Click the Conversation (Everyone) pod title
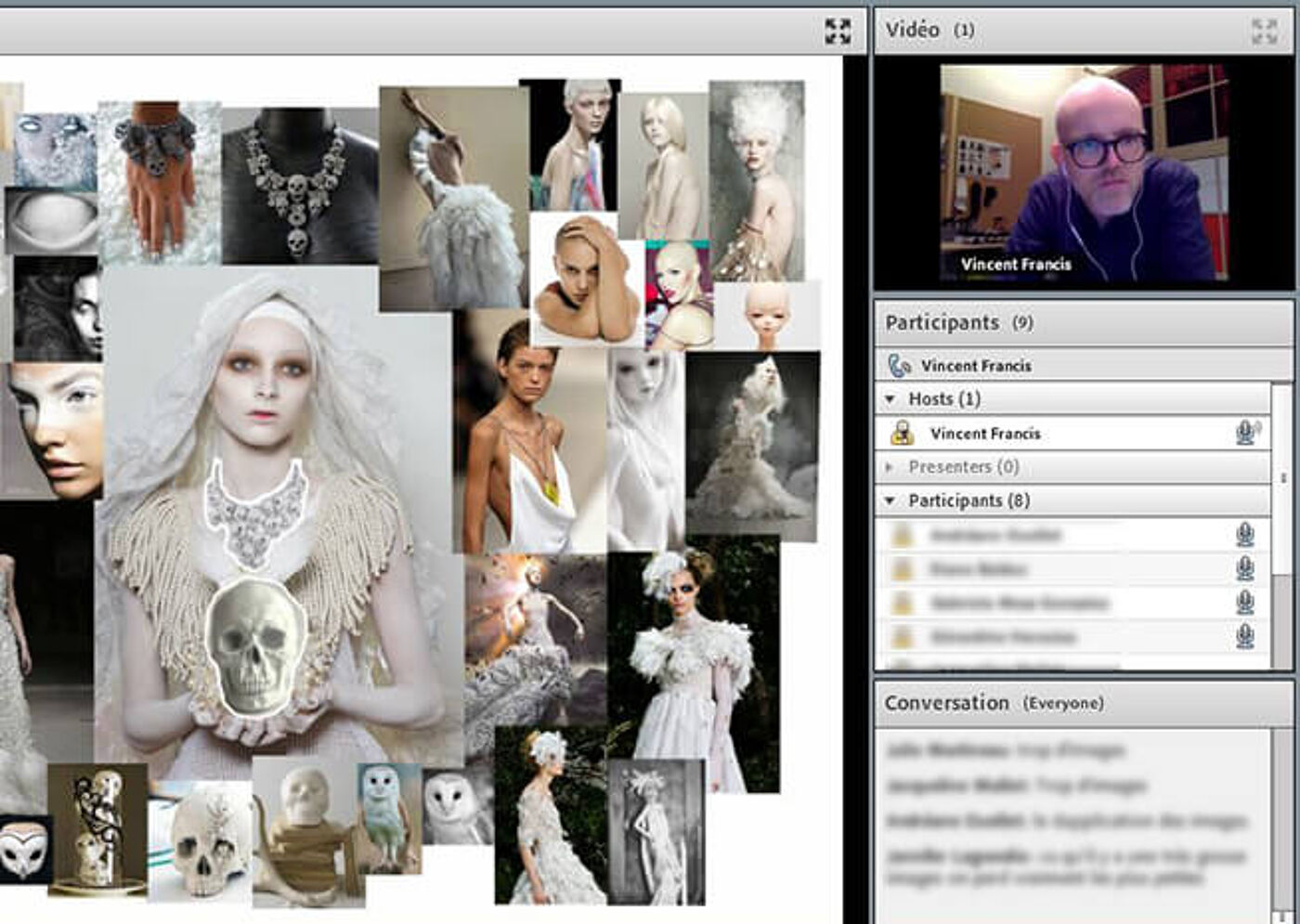Screen dimensions: 1300x924 coord(994,703)
